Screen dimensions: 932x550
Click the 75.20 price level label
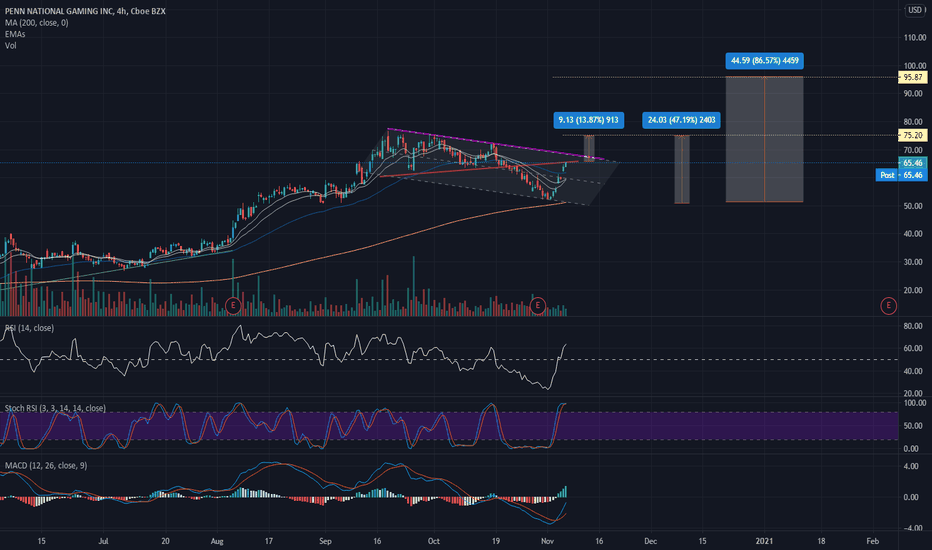pyautogui.click(x=912, y=136)
